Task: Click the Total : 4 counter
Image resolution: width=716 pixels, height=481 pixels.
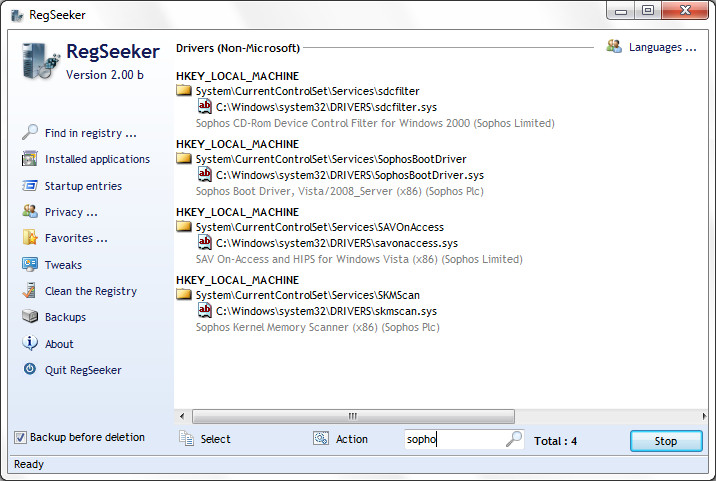Action: point(555,441)
